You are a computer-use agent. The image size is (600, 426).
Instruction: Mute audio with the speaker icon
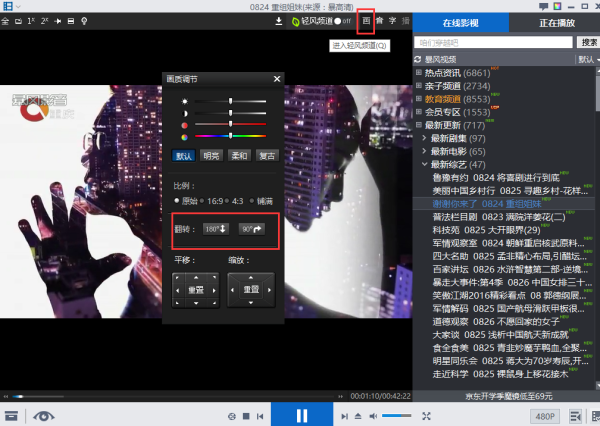pyautogui.click(x=373, y=415)
